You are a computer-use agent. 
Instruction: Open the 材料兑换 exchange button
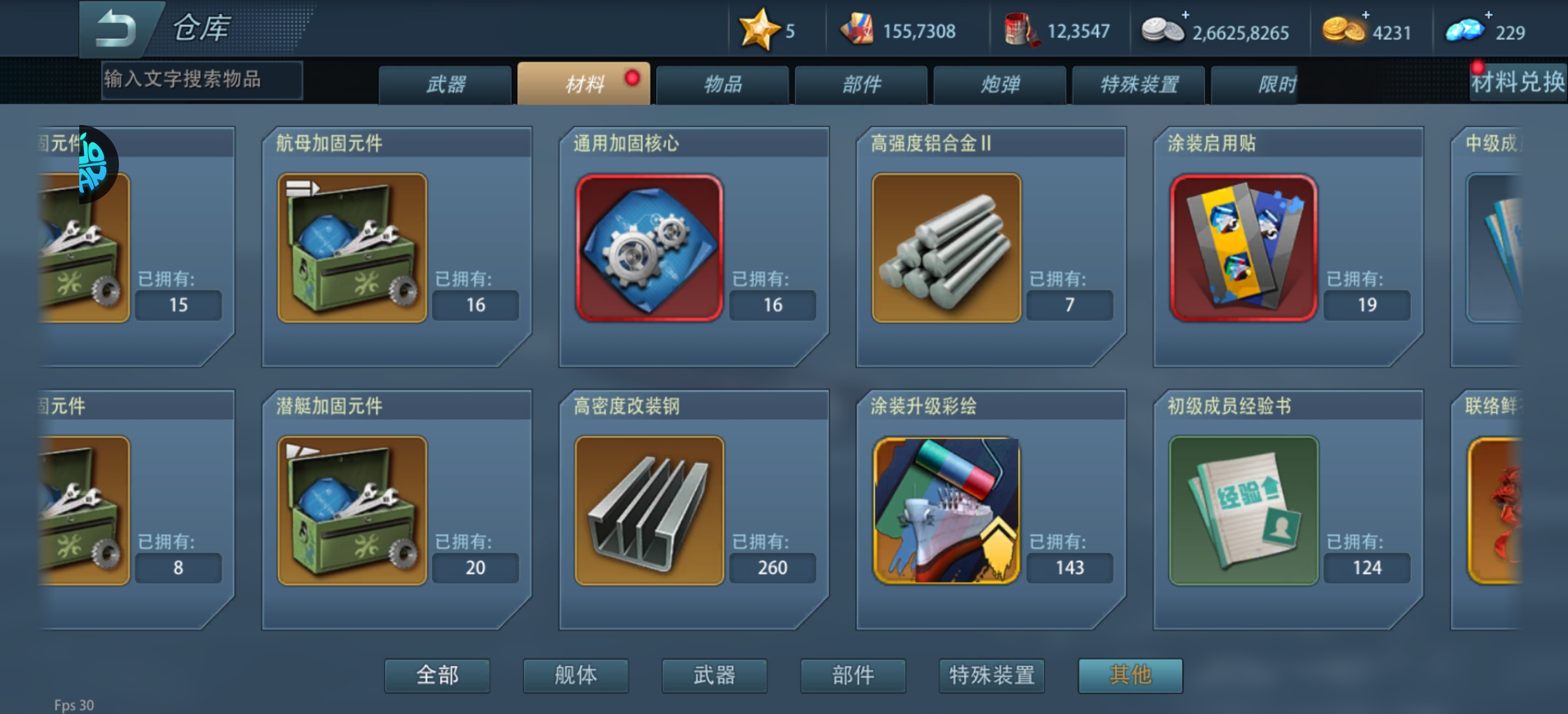coord(1518,82)
